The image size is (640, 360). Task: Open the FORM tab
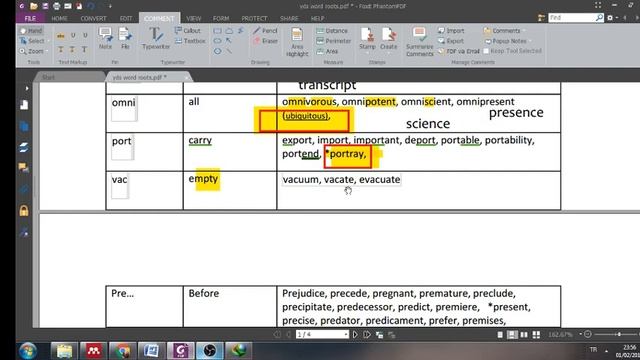point(221,18)
